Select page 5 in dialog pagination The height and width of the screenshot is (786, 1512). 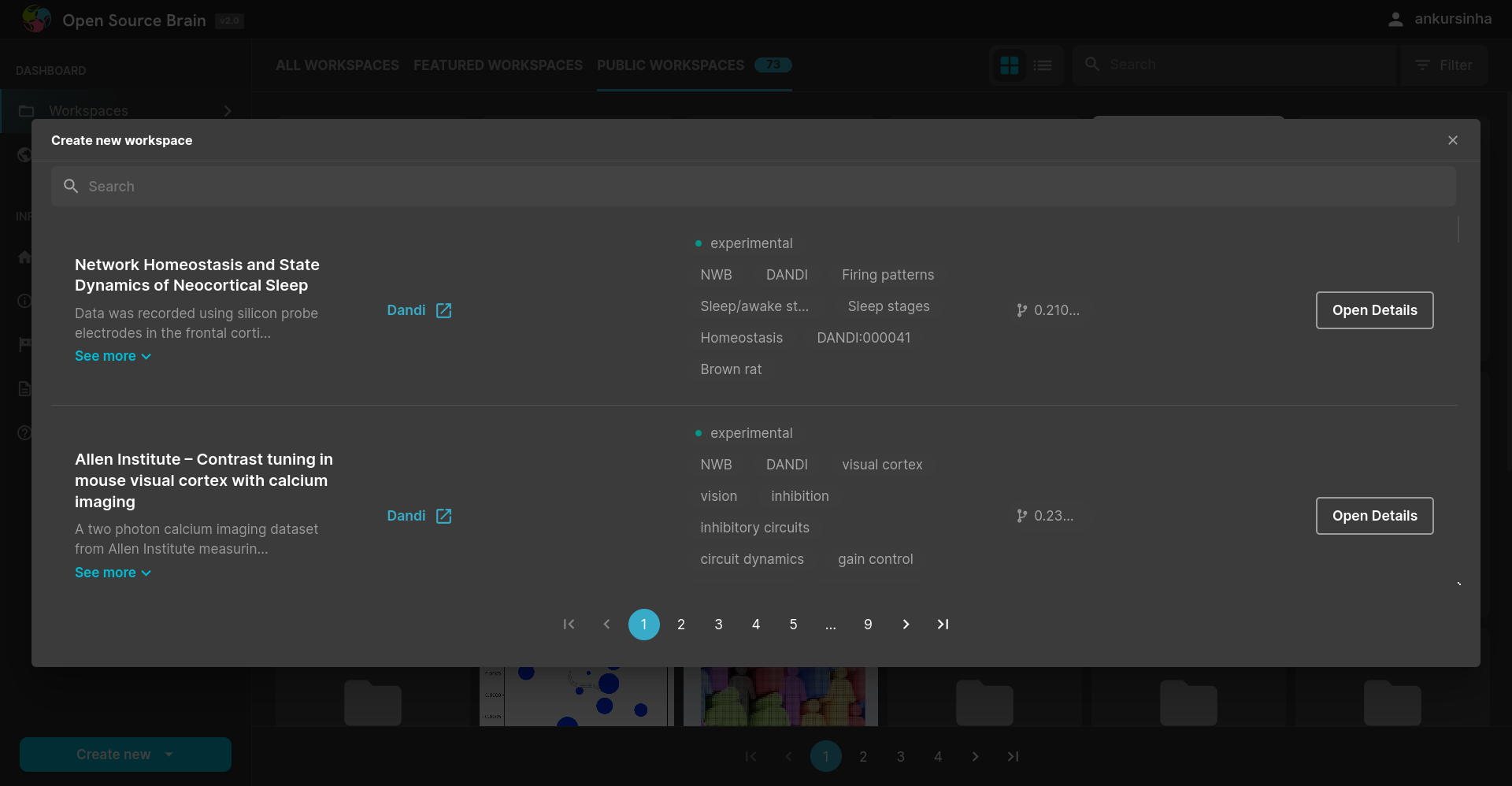click(x=793, y=625)
